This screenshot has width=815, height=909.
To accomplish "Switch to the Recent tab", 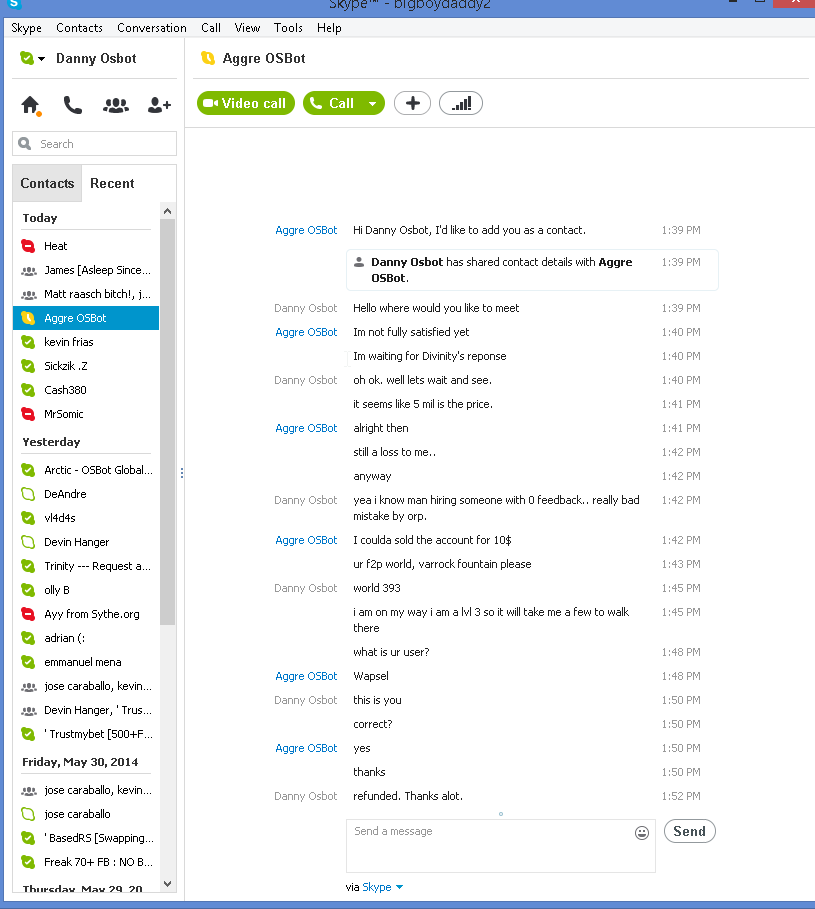I will click(x=112, y=184).
